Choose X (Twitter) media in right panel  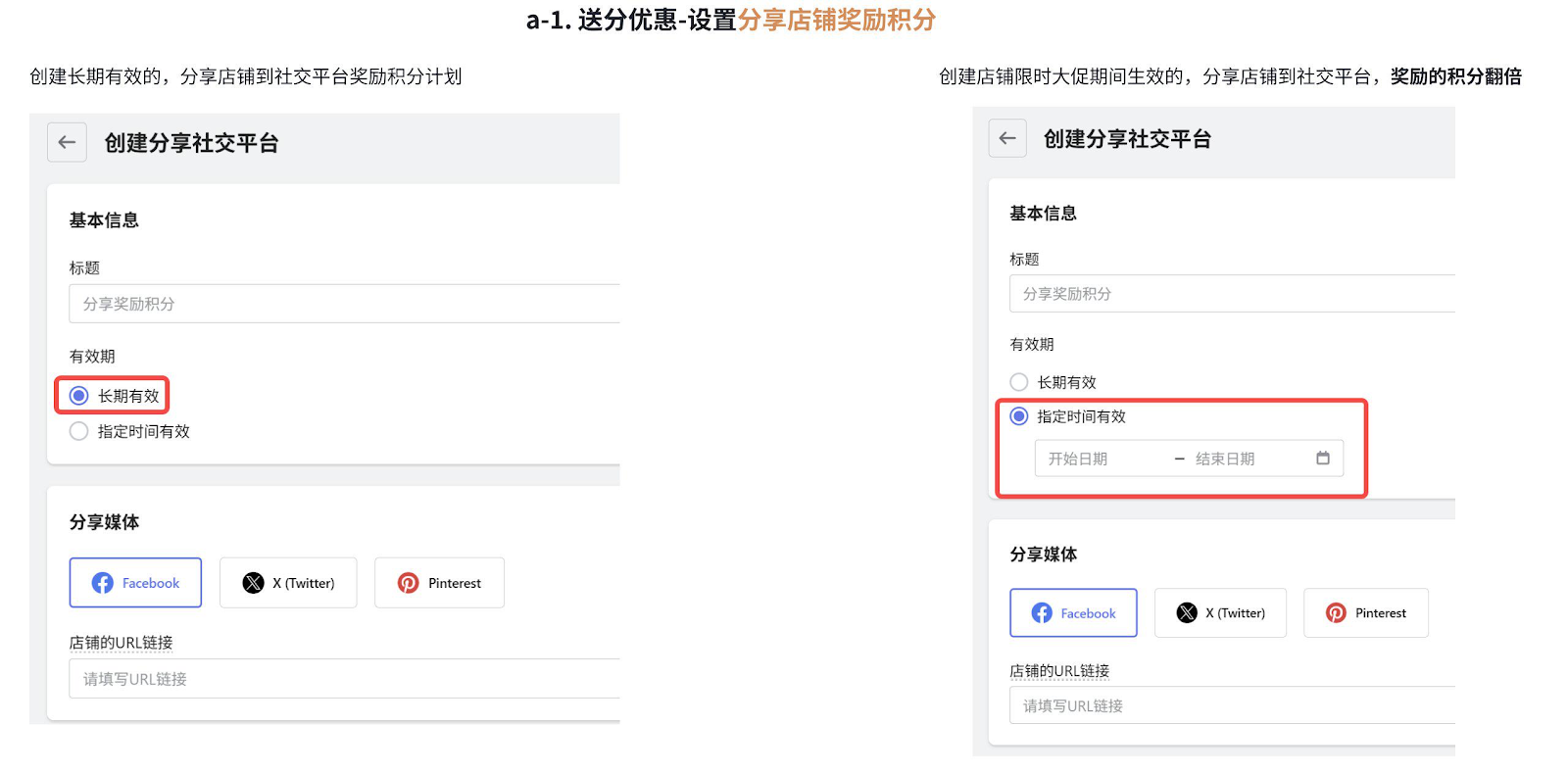coord(1220,613)
